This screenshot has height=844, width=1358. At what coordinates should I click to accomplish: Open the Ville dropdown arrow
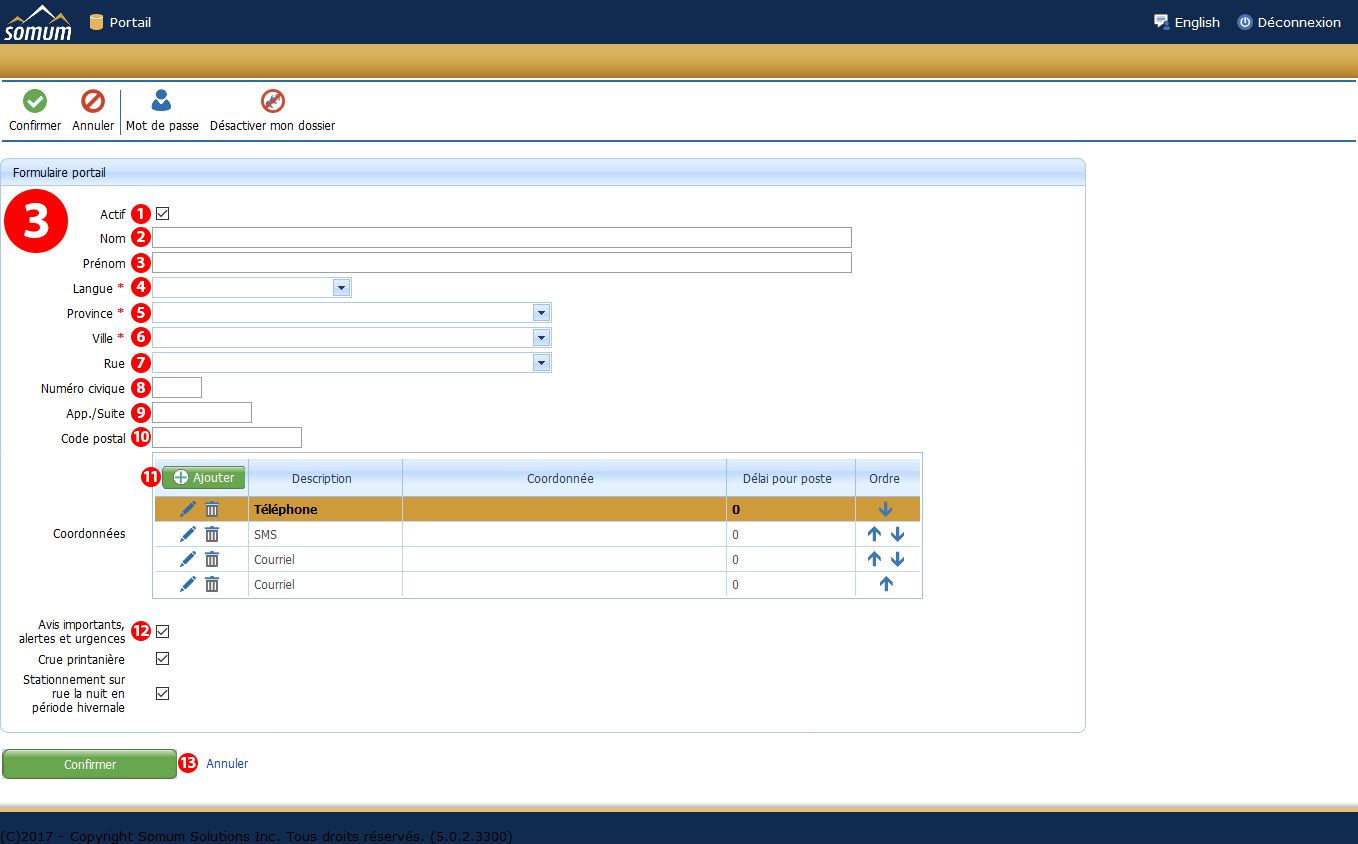click(541, 338)
